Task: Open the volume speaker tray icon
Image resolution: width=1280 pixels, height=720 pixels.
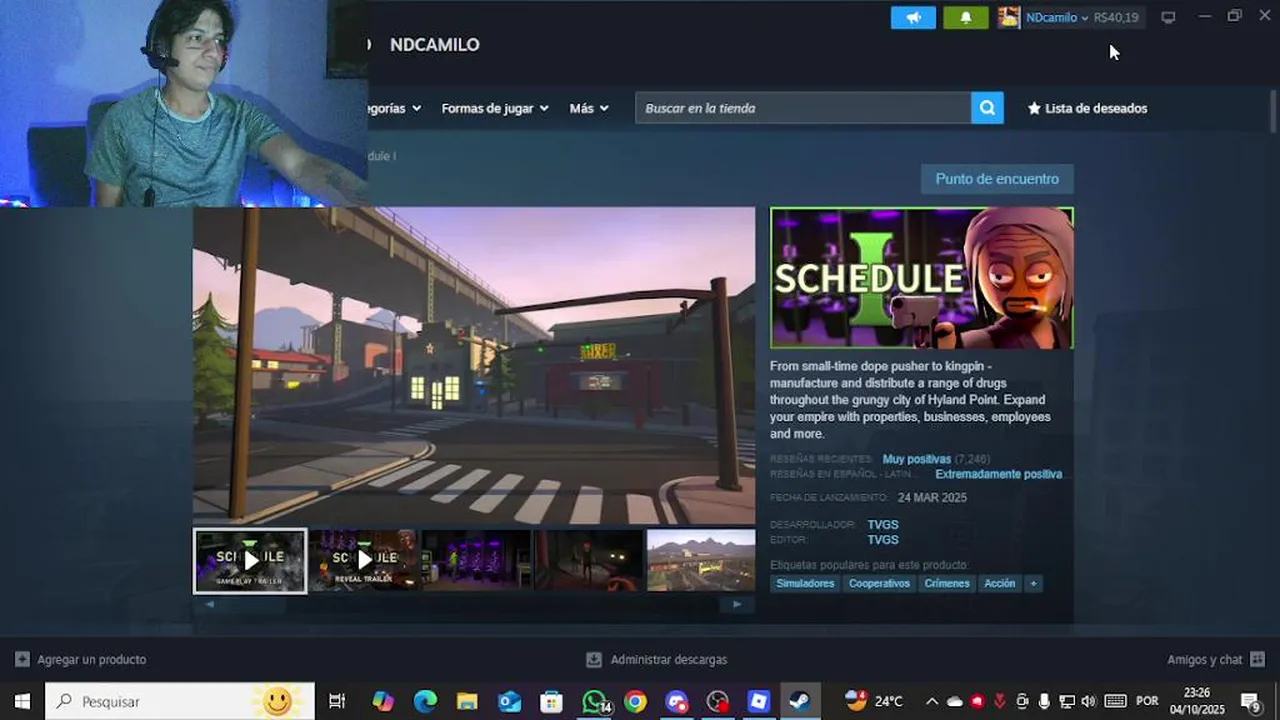Action: [x=1088, y=701]
